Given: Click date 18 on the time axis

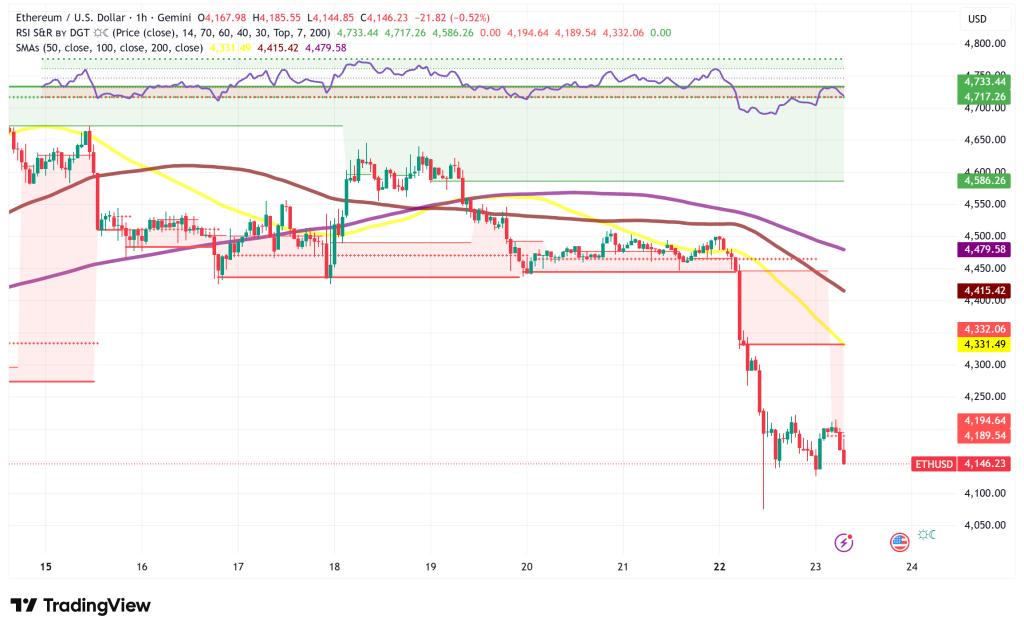Looking at the screenshot, I should tap(334, 567).
